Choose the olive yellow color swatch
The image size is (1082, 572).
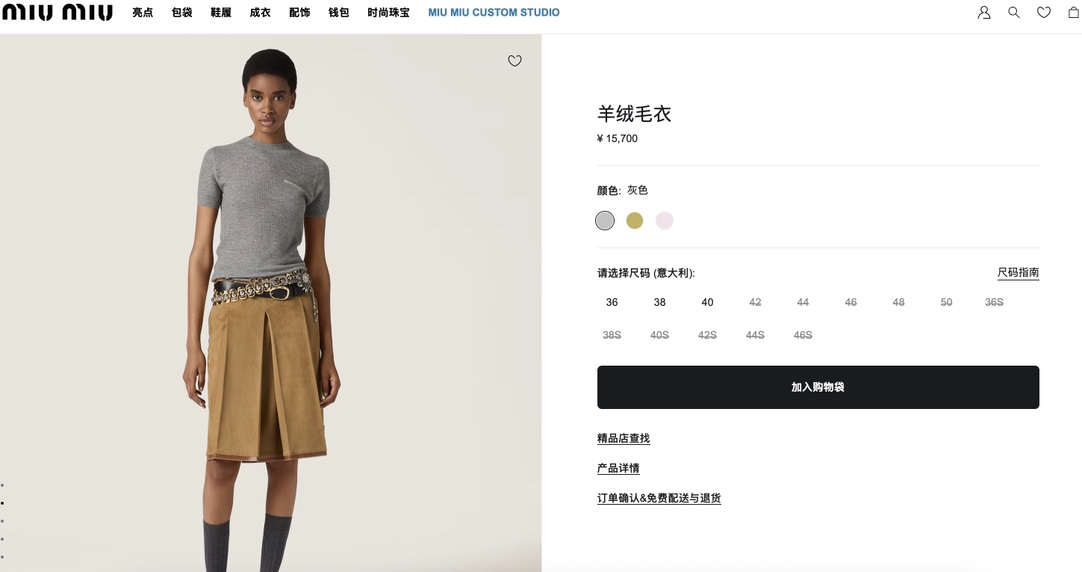point(634,221)
